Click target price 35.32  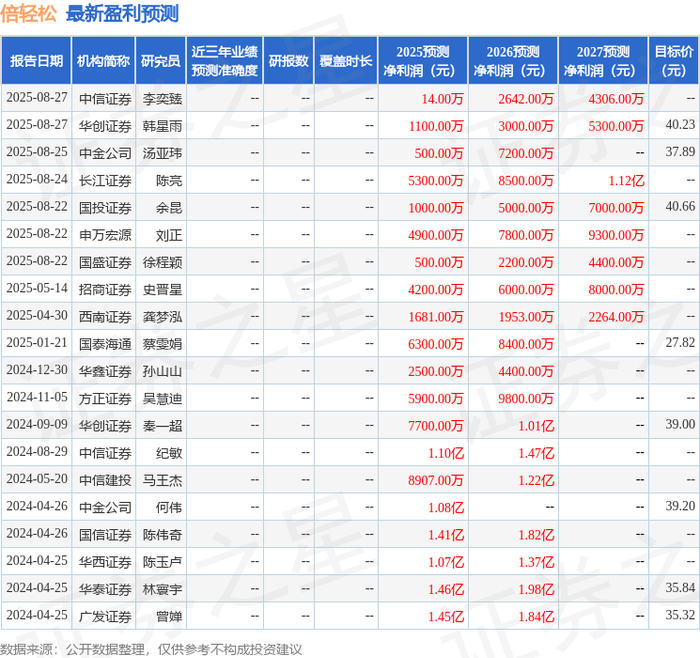click(x=680, y=615)
